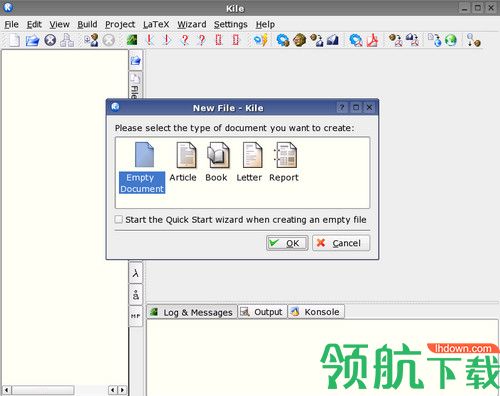500x396 pixels.
Task: Open the Wizard menu
Action: 192,24
